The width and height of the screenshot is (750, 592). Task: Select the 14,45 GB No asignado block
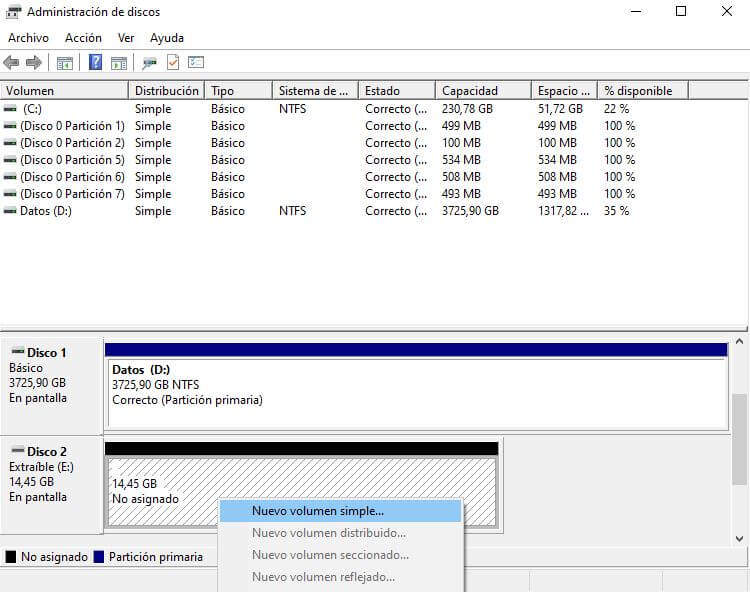302,485
